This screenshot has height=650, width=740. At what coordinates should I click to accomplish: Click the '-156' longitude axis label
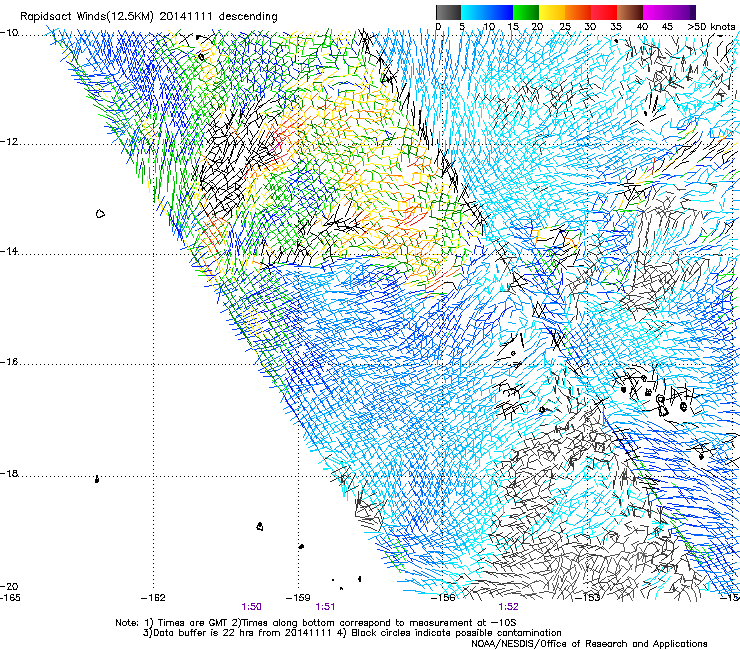point(443,598)
